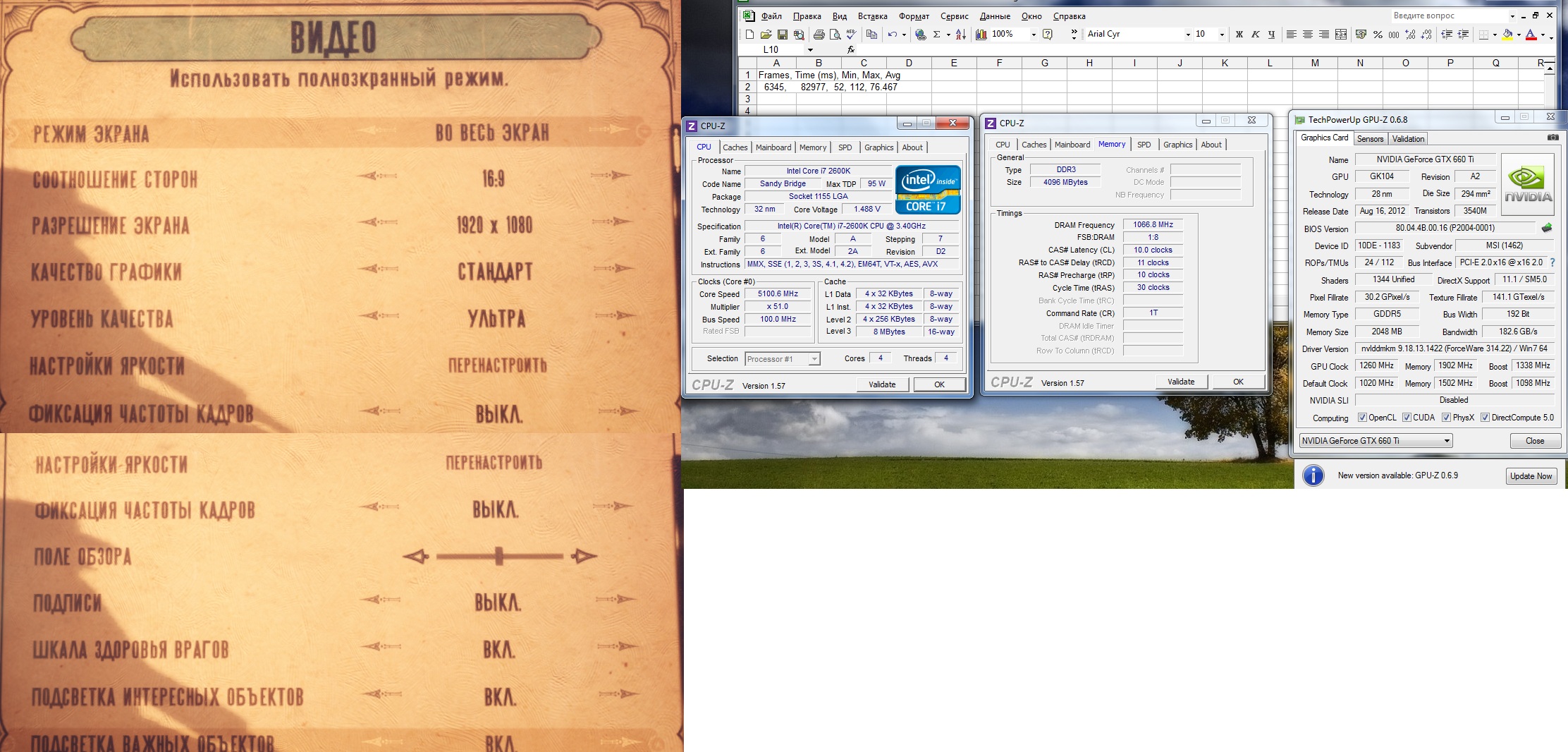
Task: Apply the yellow fill color bucket
Action: tap(1507, 34)
